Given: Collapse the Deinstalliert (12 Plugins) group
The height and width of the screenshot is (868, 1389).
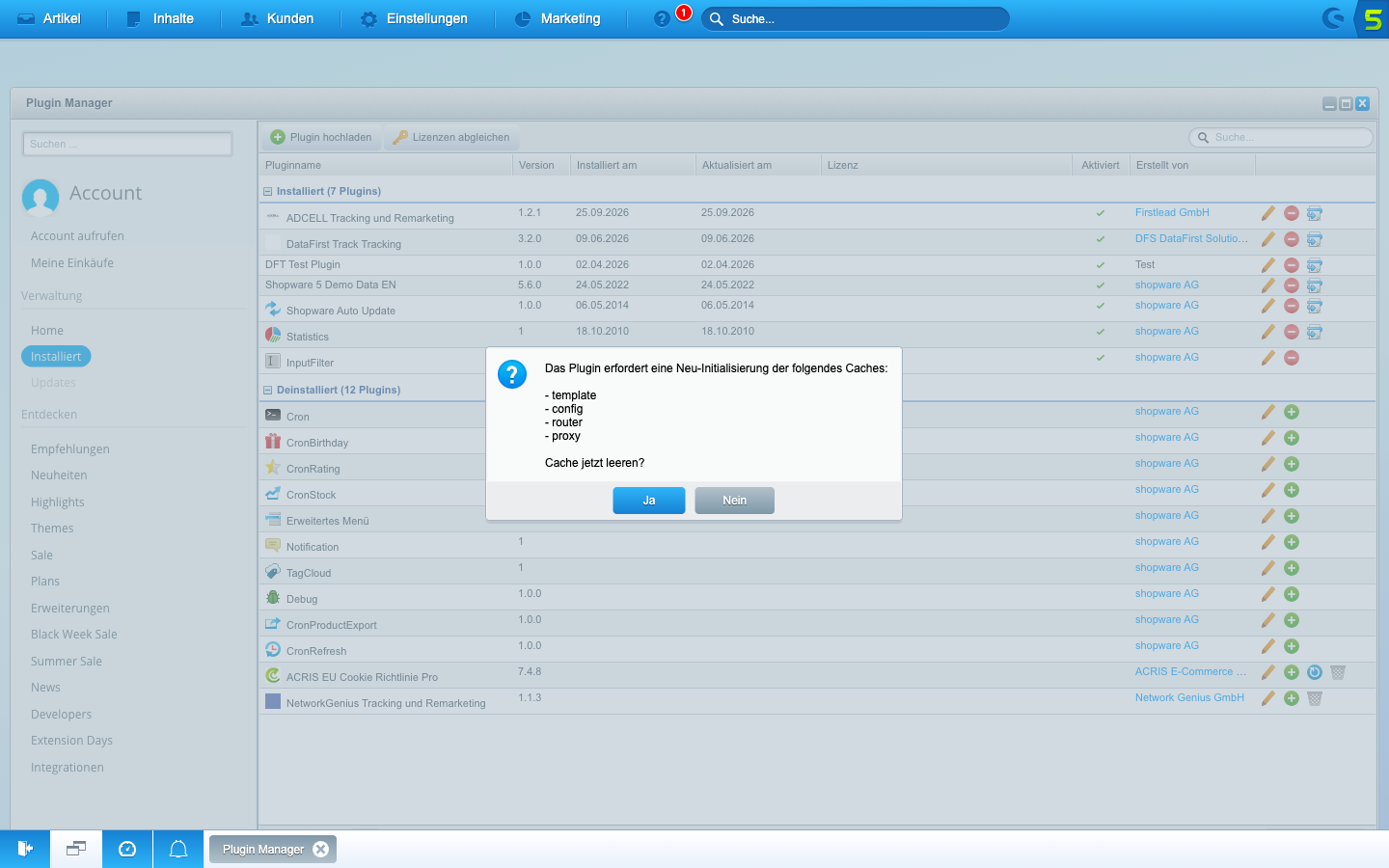Looking at the screenshot, I should click(x=268, y=390).
